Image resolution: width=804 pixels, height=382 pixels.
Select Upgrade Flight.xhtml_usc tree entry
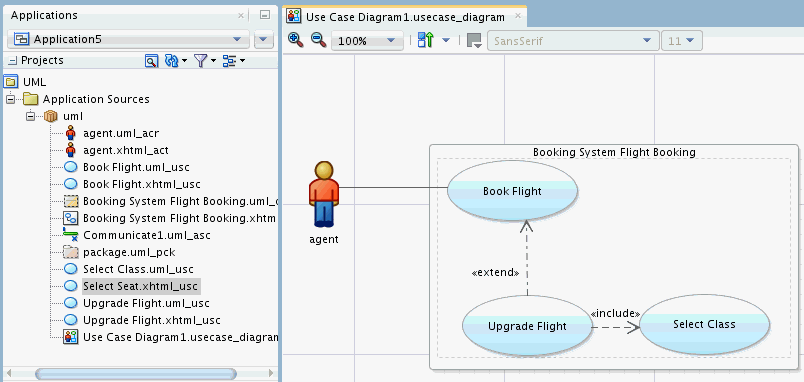[x=152, y=320]
